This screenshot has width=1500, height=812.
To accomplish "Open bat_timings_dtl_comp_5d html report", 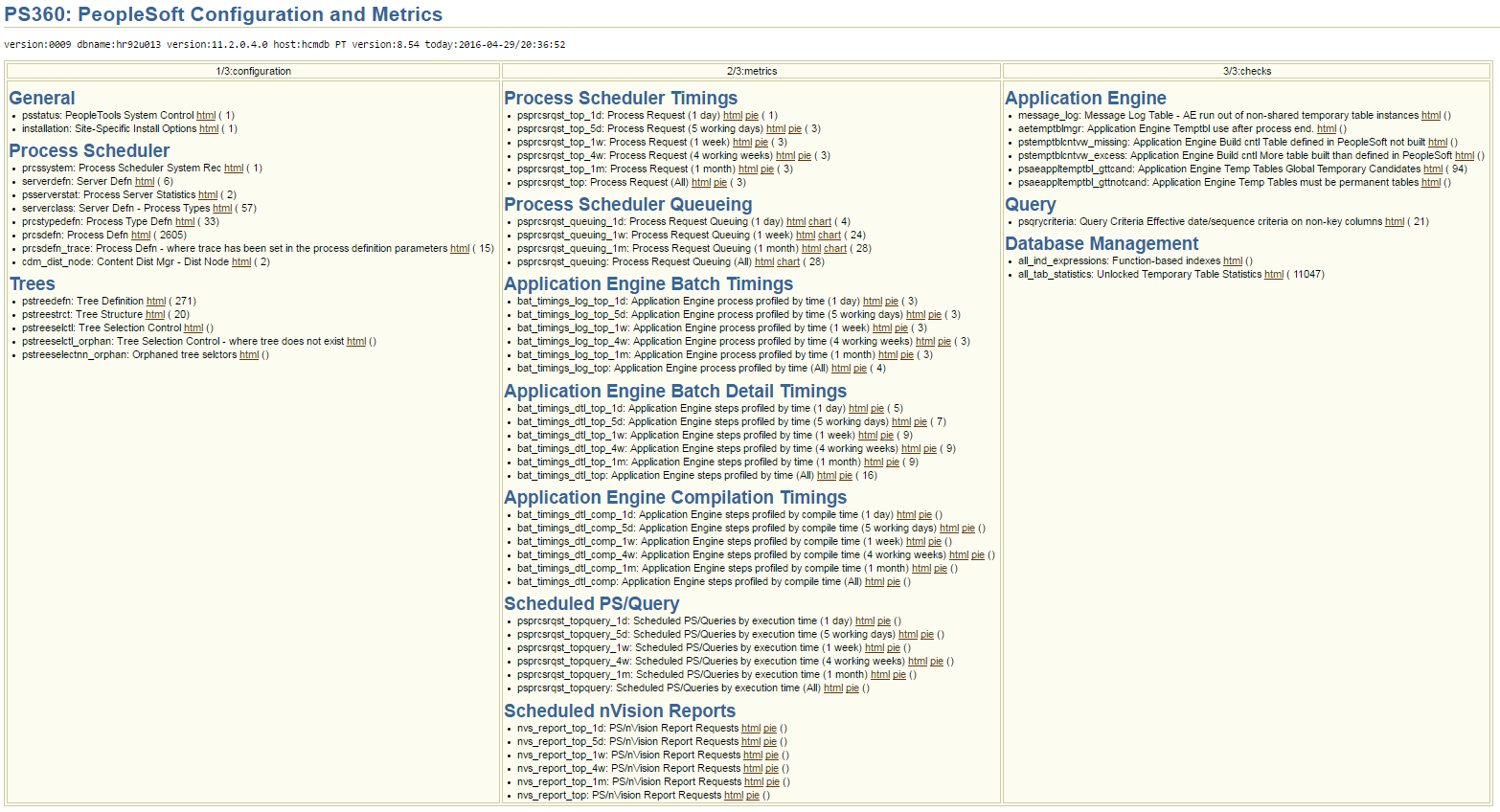I will click(948, 528).
